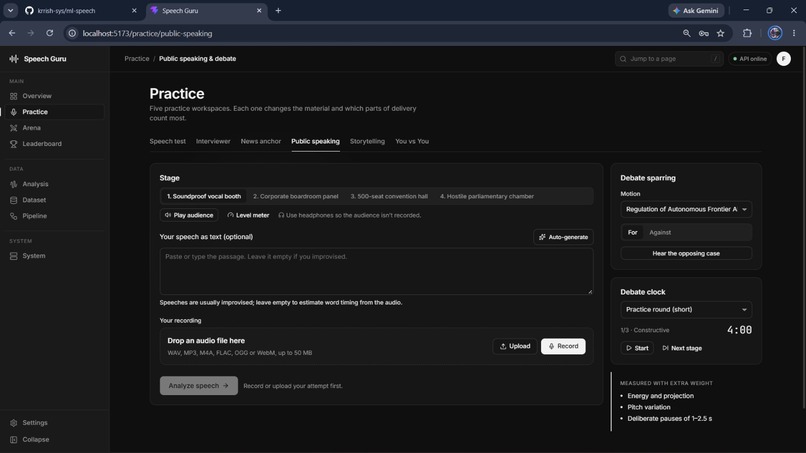This screenshot has width=806, height=453.
Task: Select the Public speaking tab
Action: click(x=315, y=141)
